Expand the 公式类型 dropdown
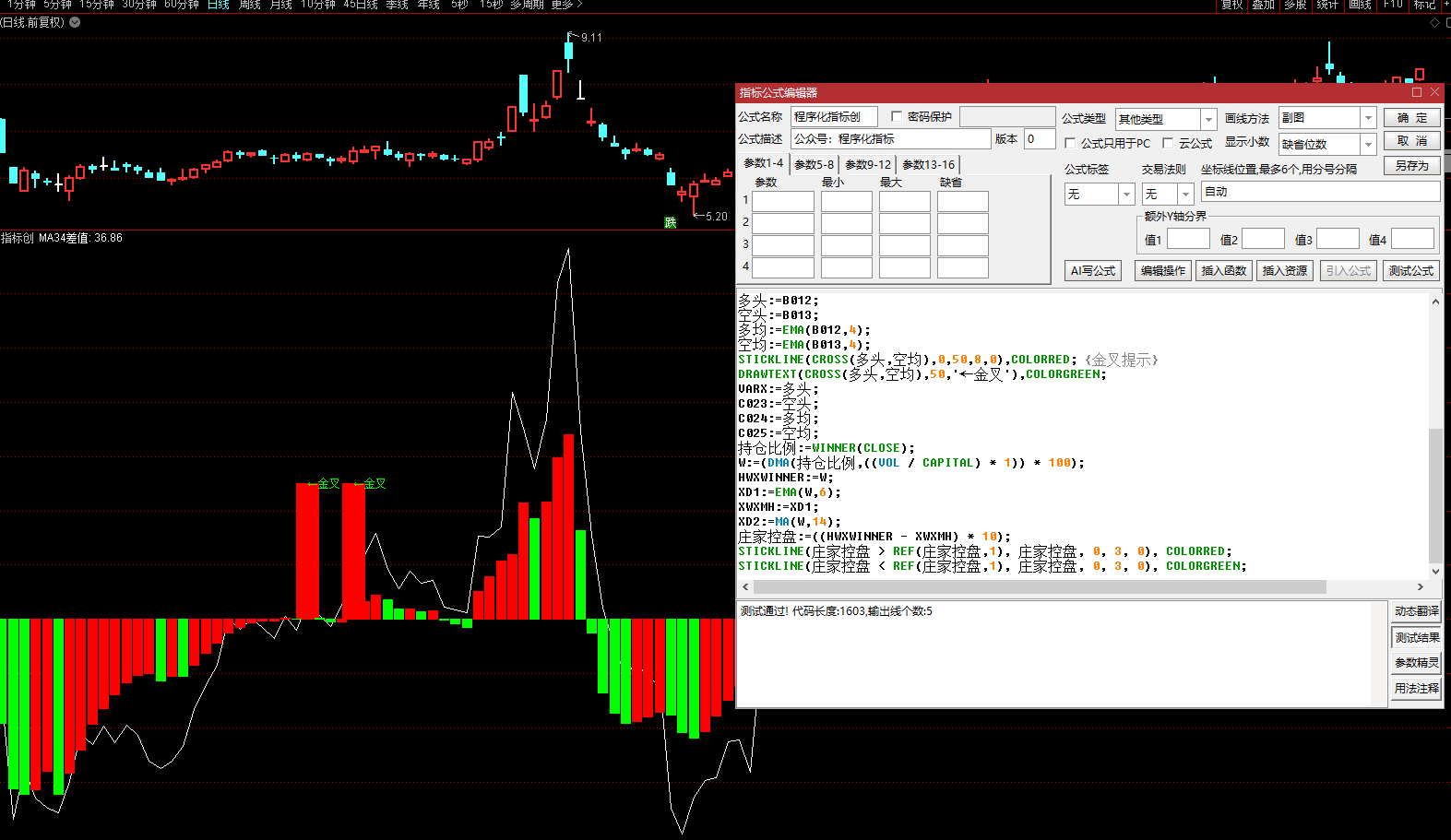The height and width of the screenshot is (840, 1451). point(1208,119)
